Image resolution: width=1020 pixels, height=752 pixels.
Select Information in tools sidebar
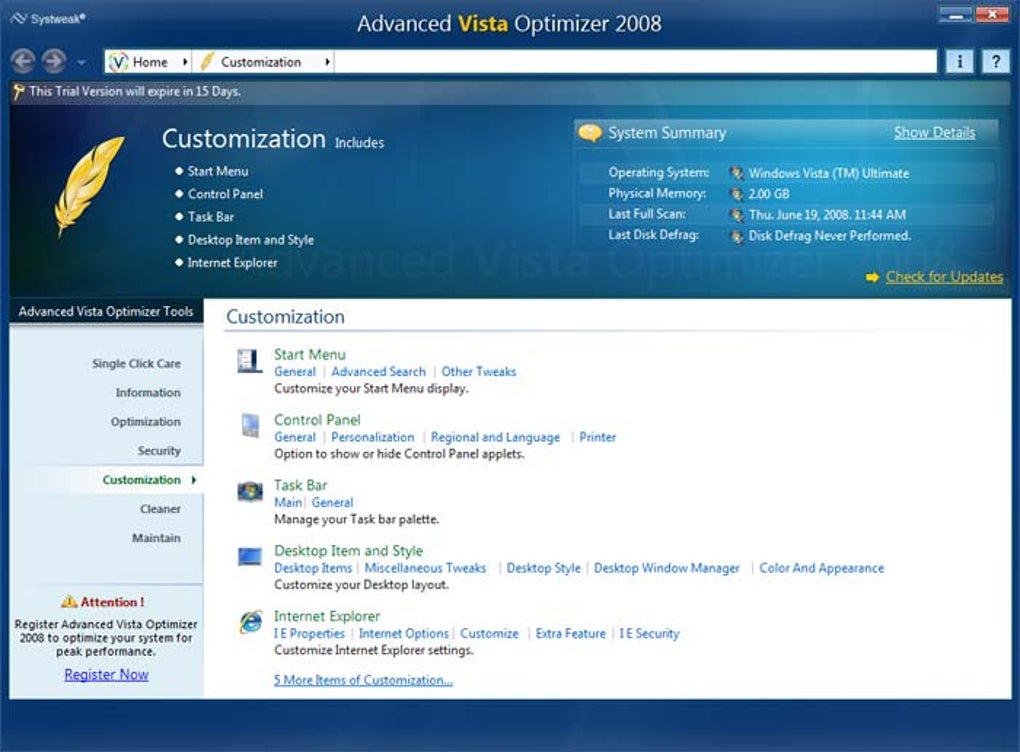point(148,393)
